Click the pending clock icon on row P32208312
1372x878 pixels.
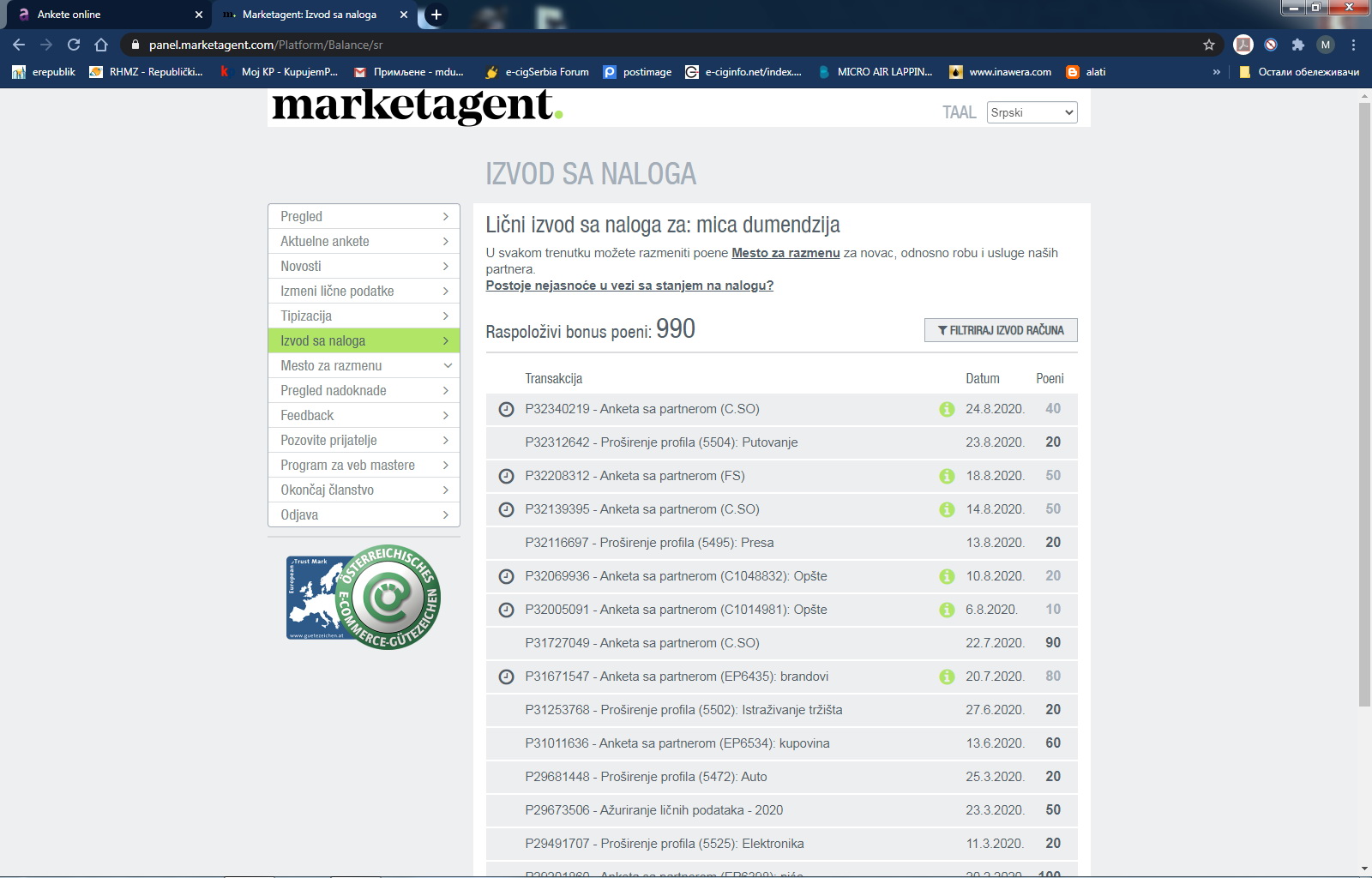tap(506, 476)
